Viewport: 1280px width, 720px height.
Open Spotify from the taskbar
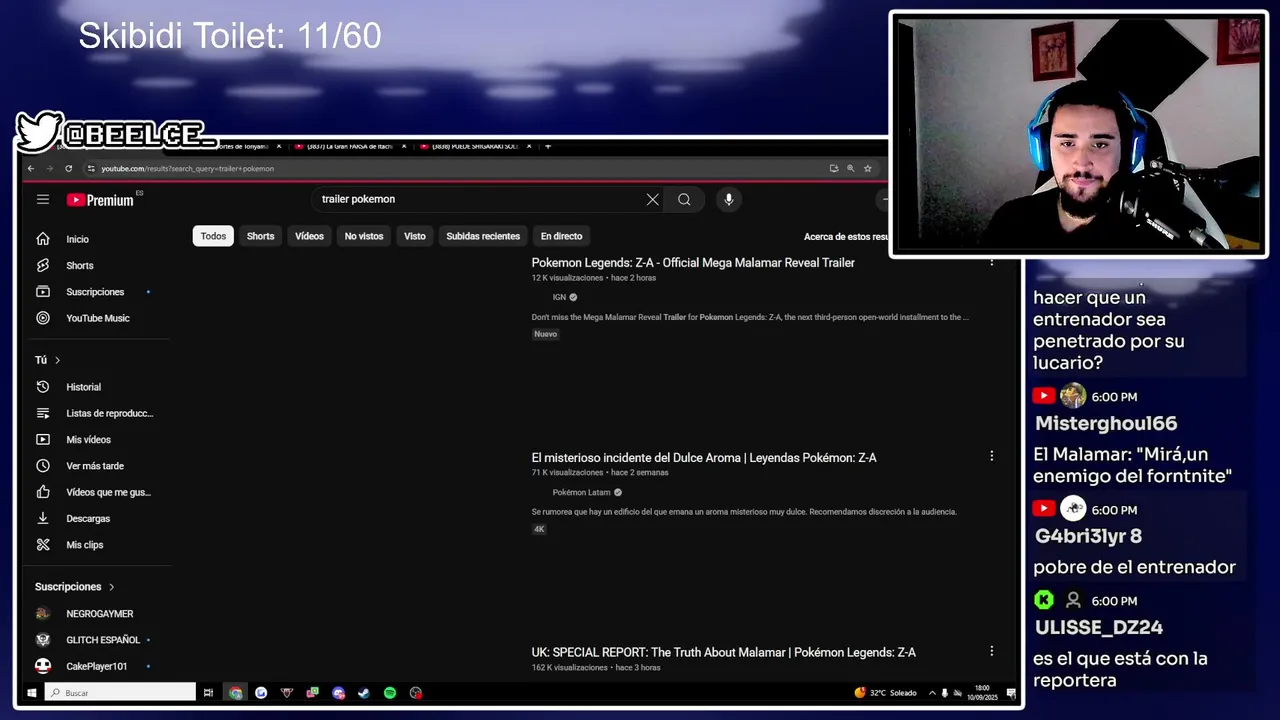(x=390, y=693)
